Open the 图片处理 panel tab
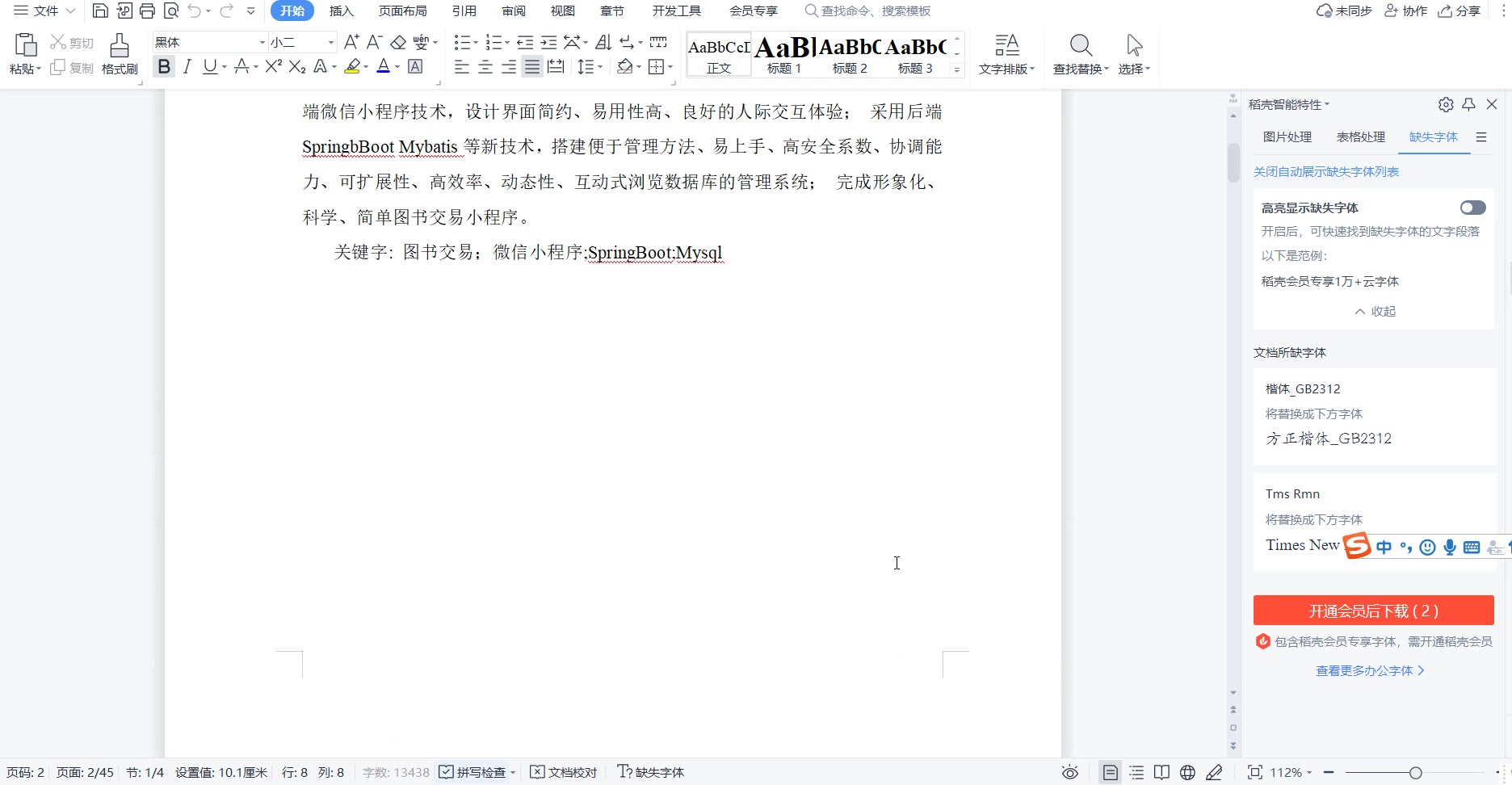Screen dimensions: 1512x785 point(1287,137)
